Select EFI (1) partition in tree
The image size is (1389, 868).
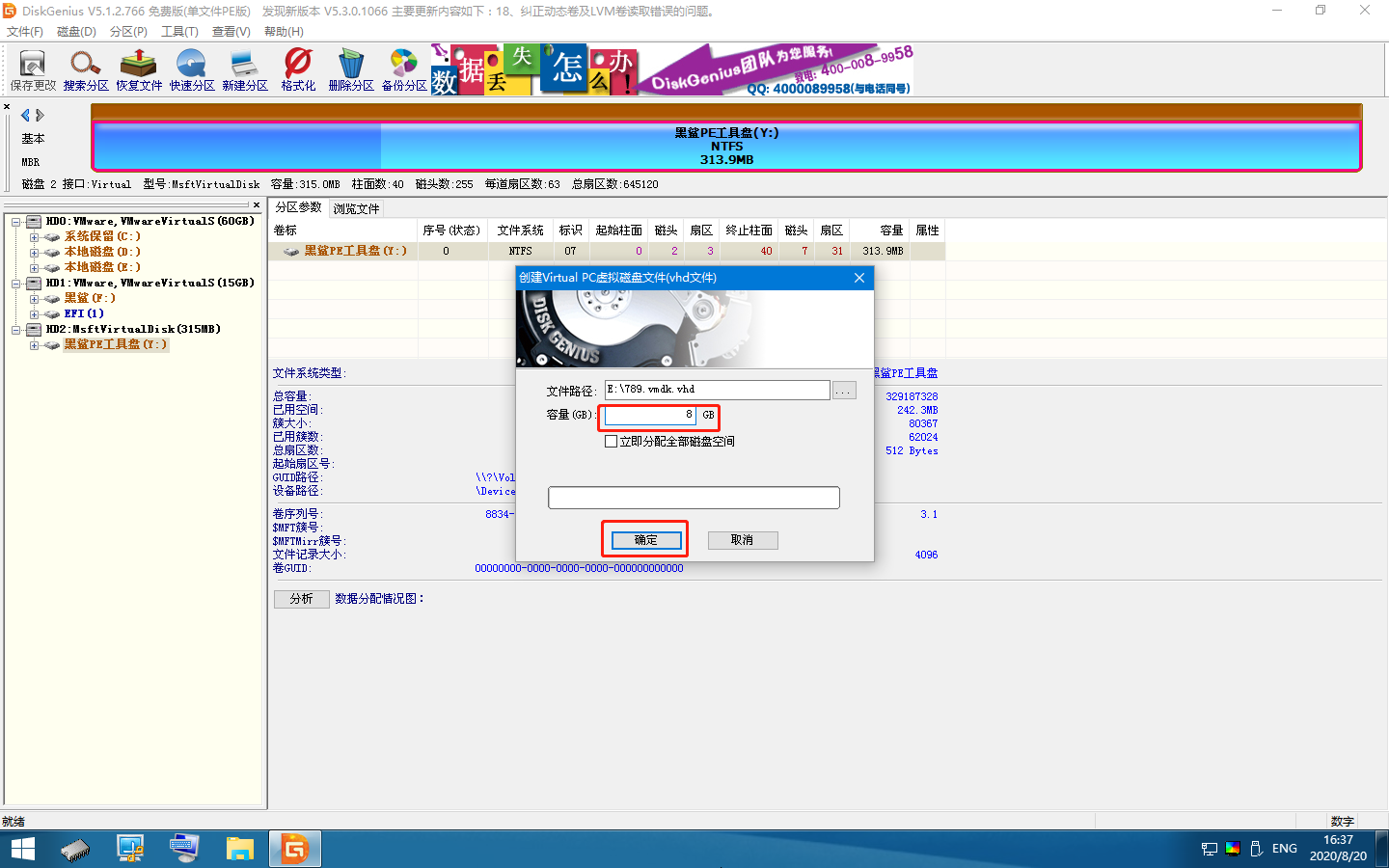click(84, 313)
